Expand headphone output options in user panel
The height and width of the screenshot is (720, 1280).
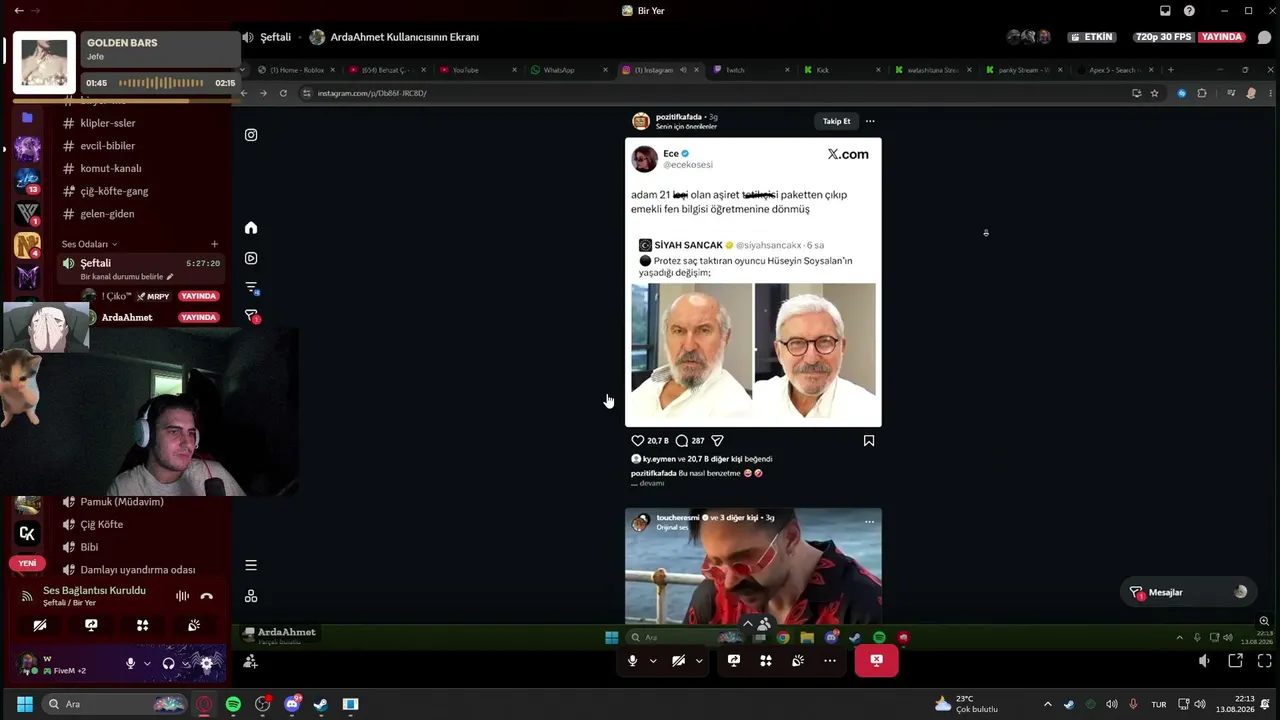pos(186,663)
